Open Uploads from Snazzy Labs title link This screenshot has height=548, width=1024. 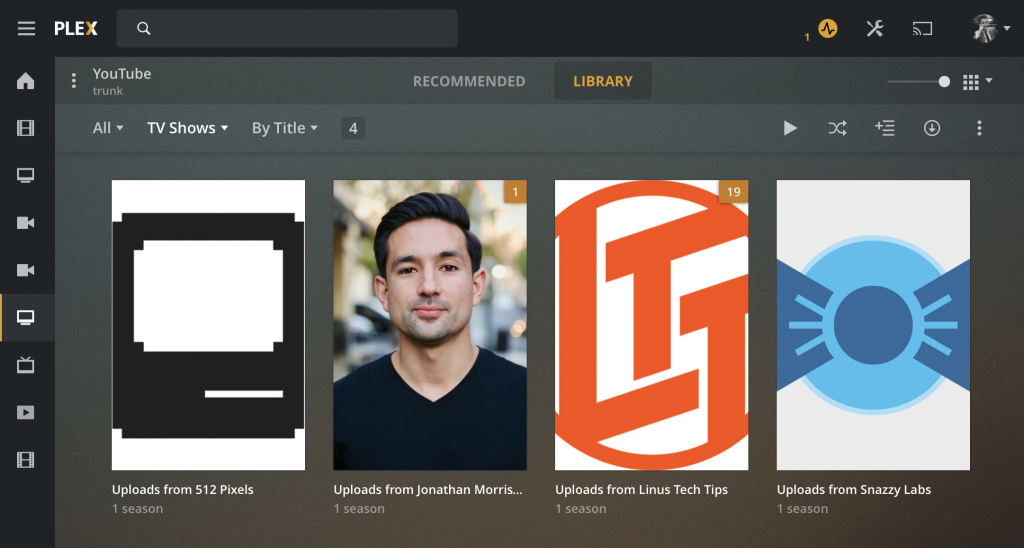click(x=854, y=489)
